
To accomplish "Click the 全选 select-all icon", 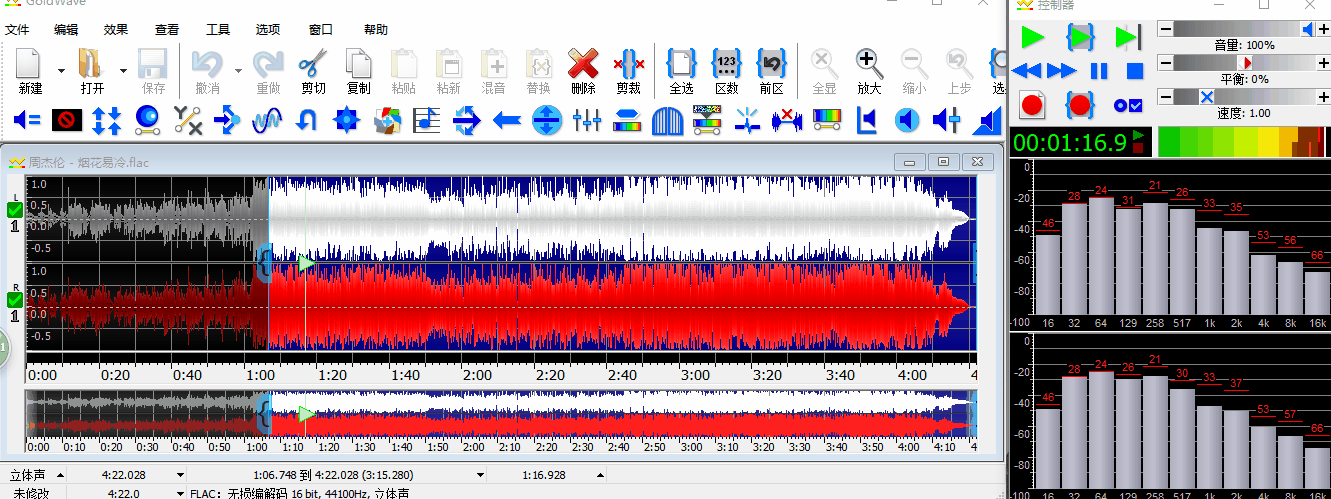I will [x=681, y=72].
